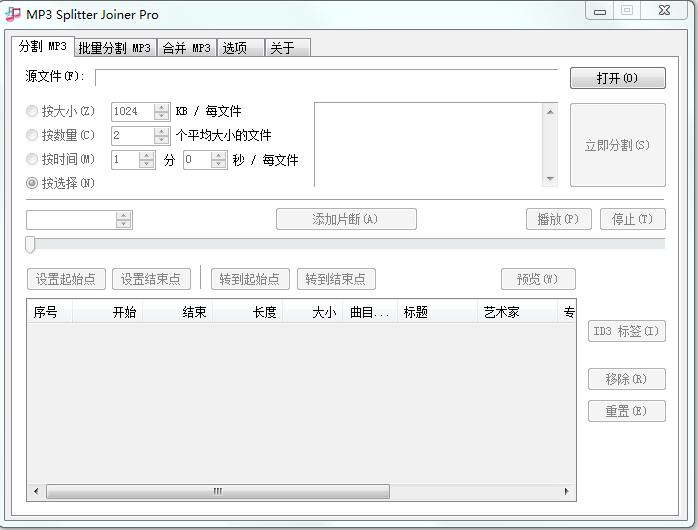
Task: Click the 转到结束点 button
Action: [336, 279]
